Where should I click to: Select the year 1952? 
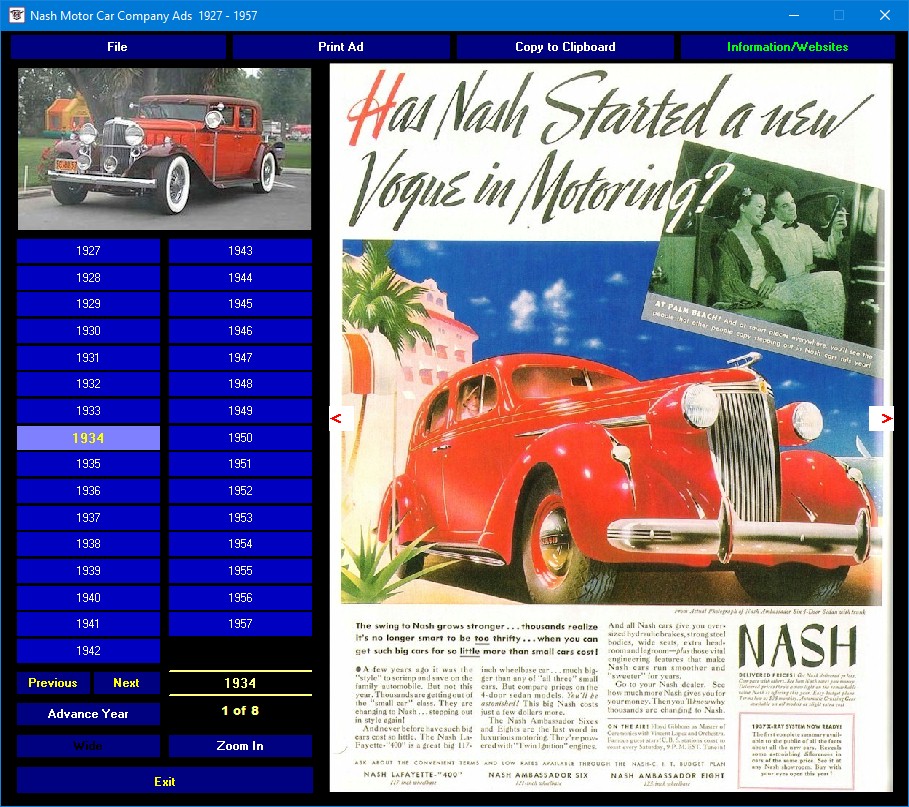[x=241, y=490]
